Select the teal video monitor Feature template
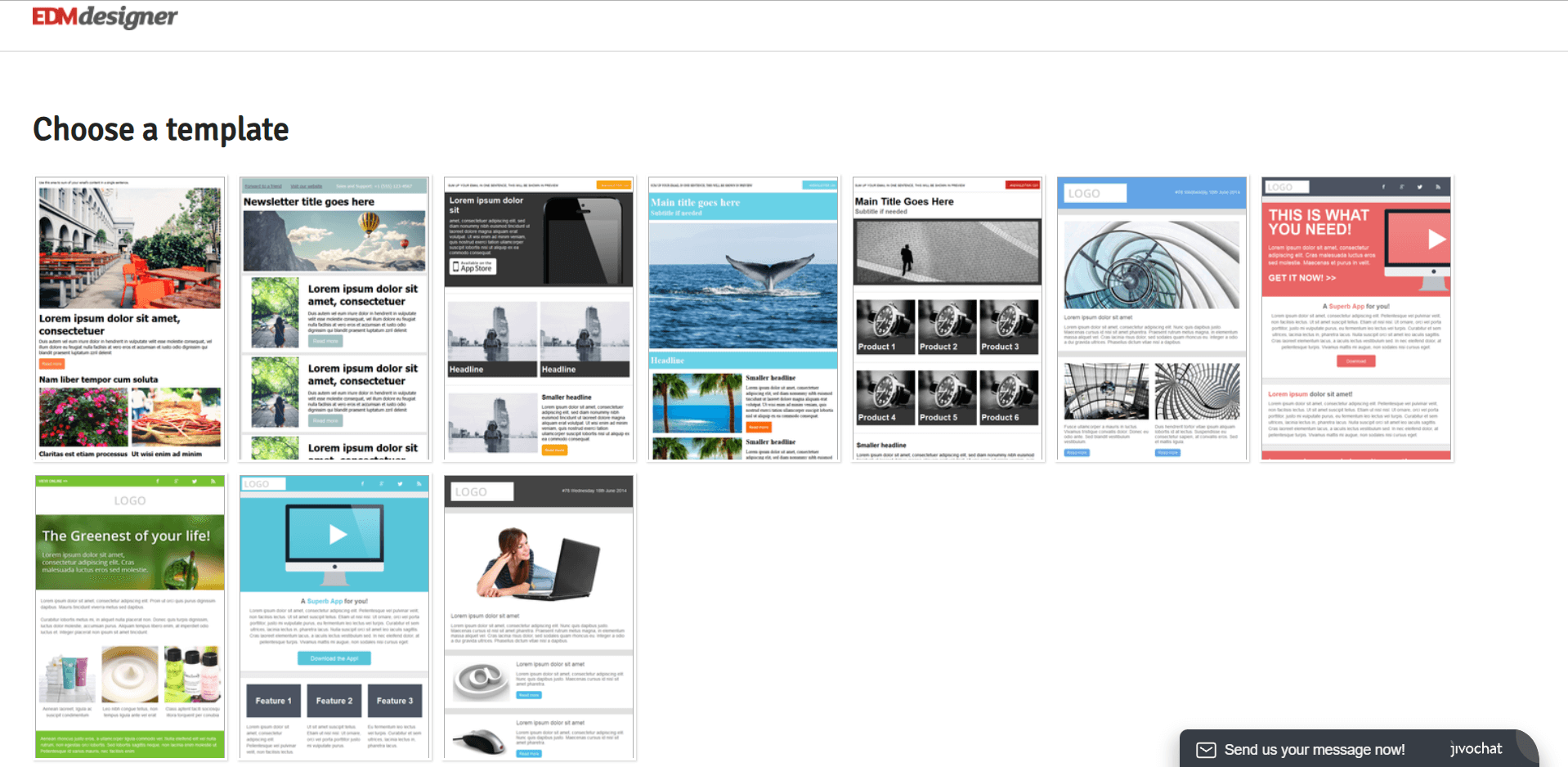Viewport: 1568px width, 767px height. click(334, 617)
